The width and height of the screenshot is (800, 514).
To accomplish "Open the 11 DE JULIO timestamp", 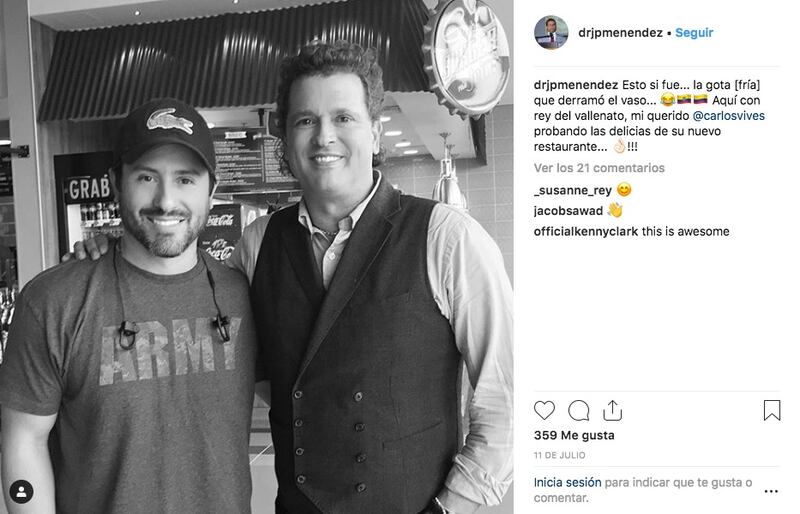I will (559, 455).
